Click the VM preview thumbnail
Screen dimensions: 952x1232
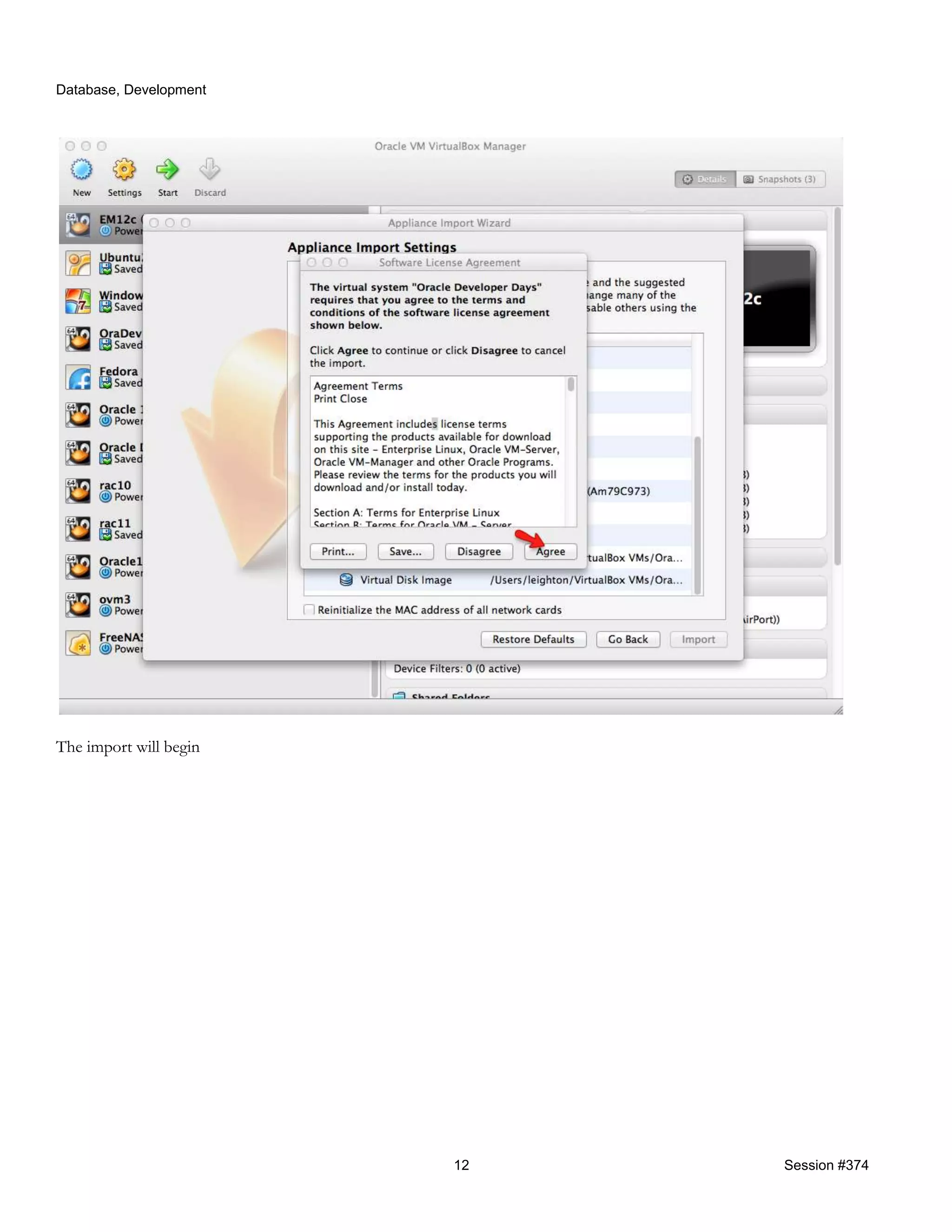(779, 298)
